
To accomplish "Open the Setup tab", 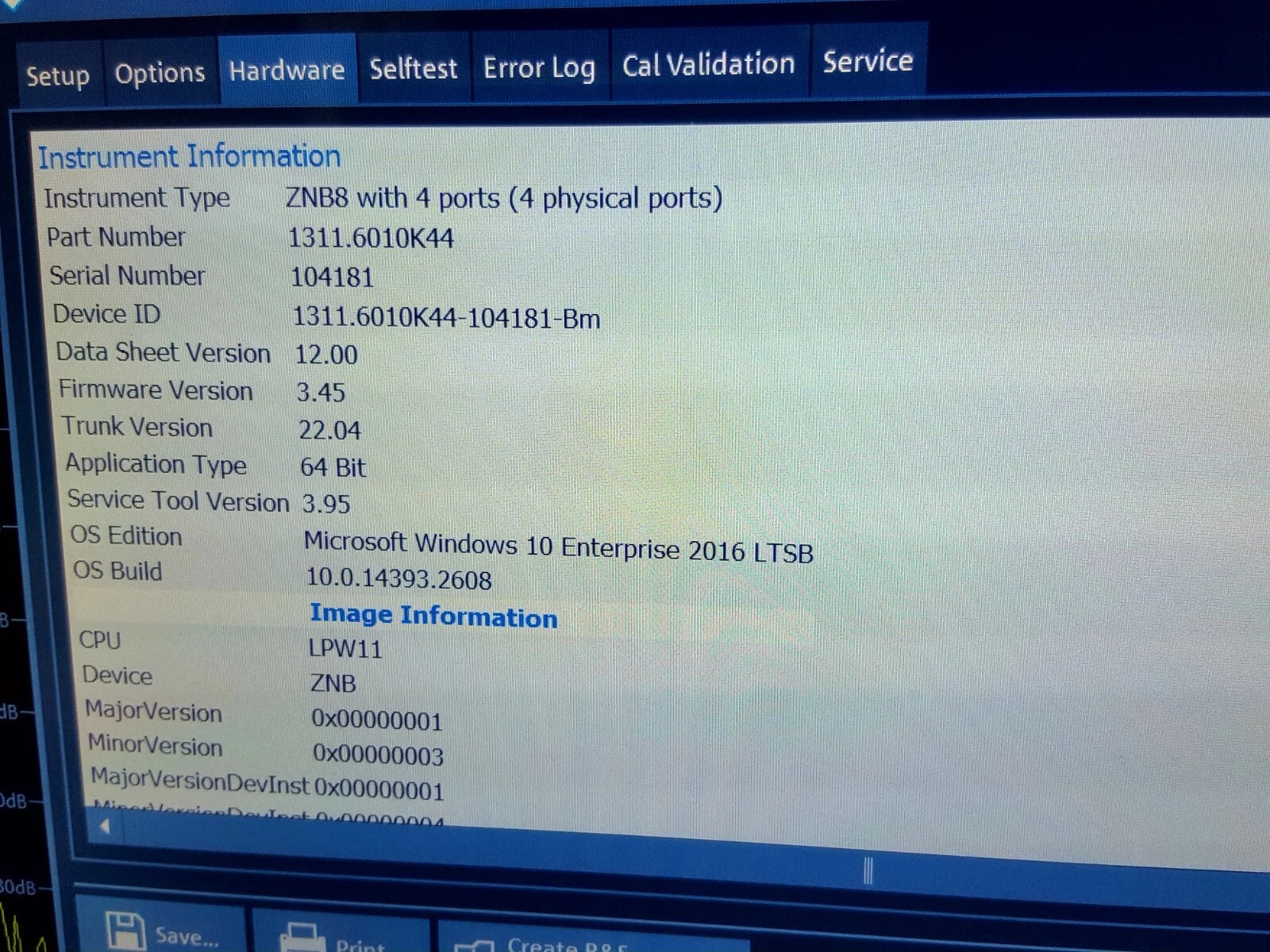I will (57, 76).
